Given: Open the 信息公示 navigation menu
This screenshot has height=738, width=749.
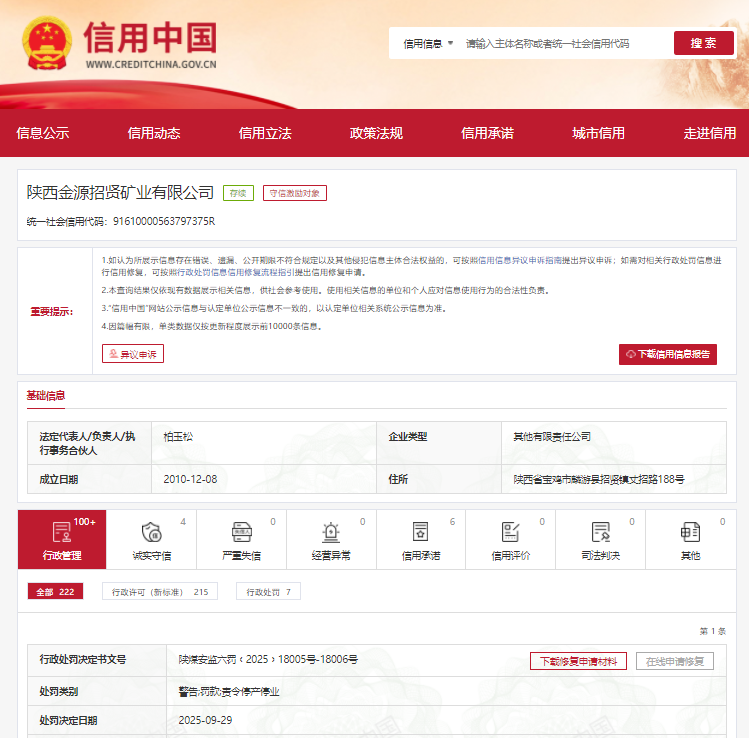Looking at the screenshot, I should pyautogui.click(x=43, y=133).
